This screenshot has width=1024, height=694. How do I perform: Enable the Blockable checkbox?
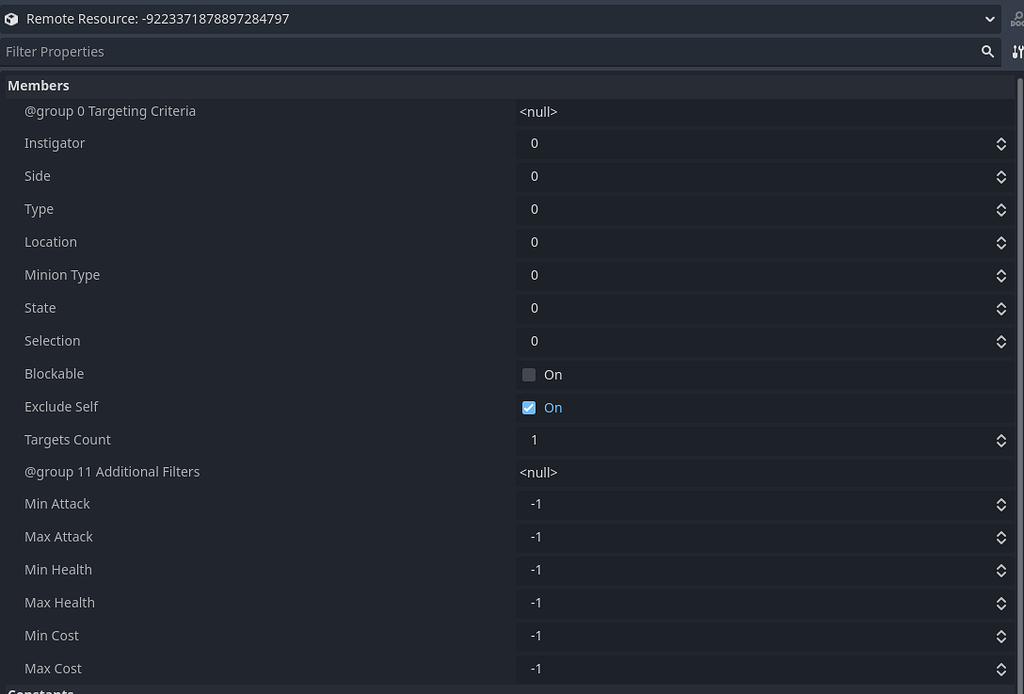click(528, 375)
